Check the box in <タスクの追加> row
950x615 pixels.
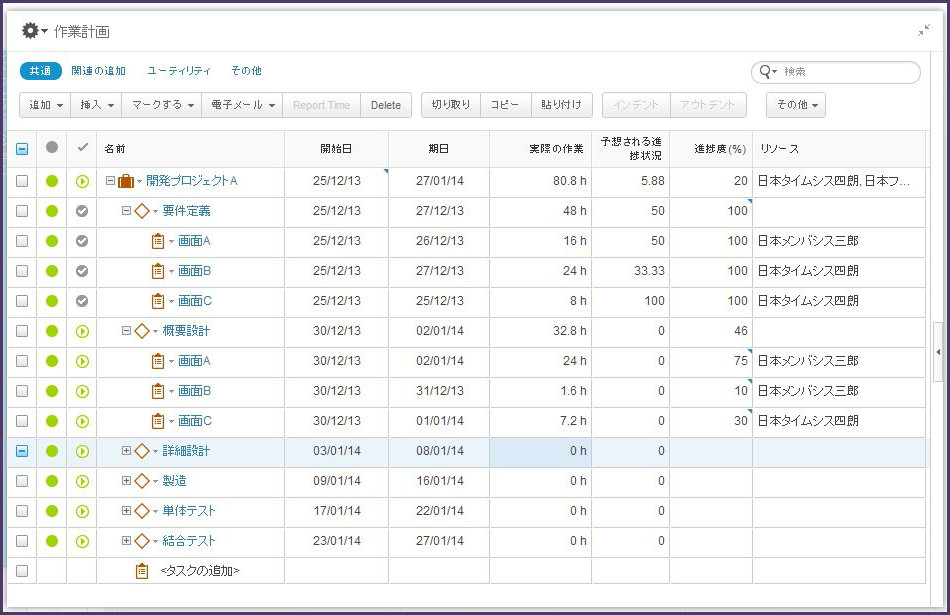(22, 571)
